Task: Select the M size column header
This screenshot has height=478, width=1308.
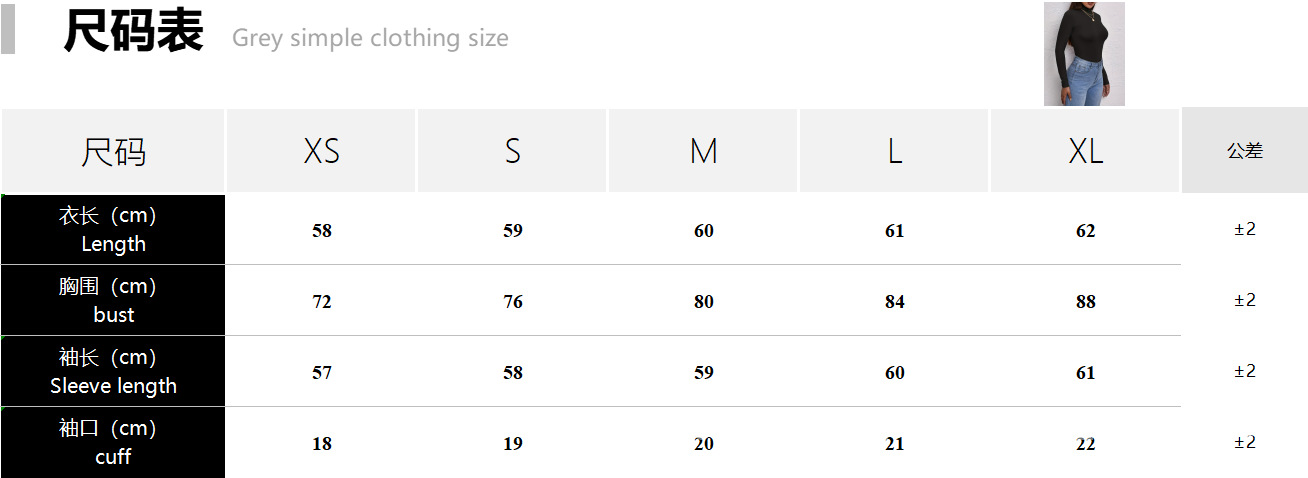Action: pos(703,151)
